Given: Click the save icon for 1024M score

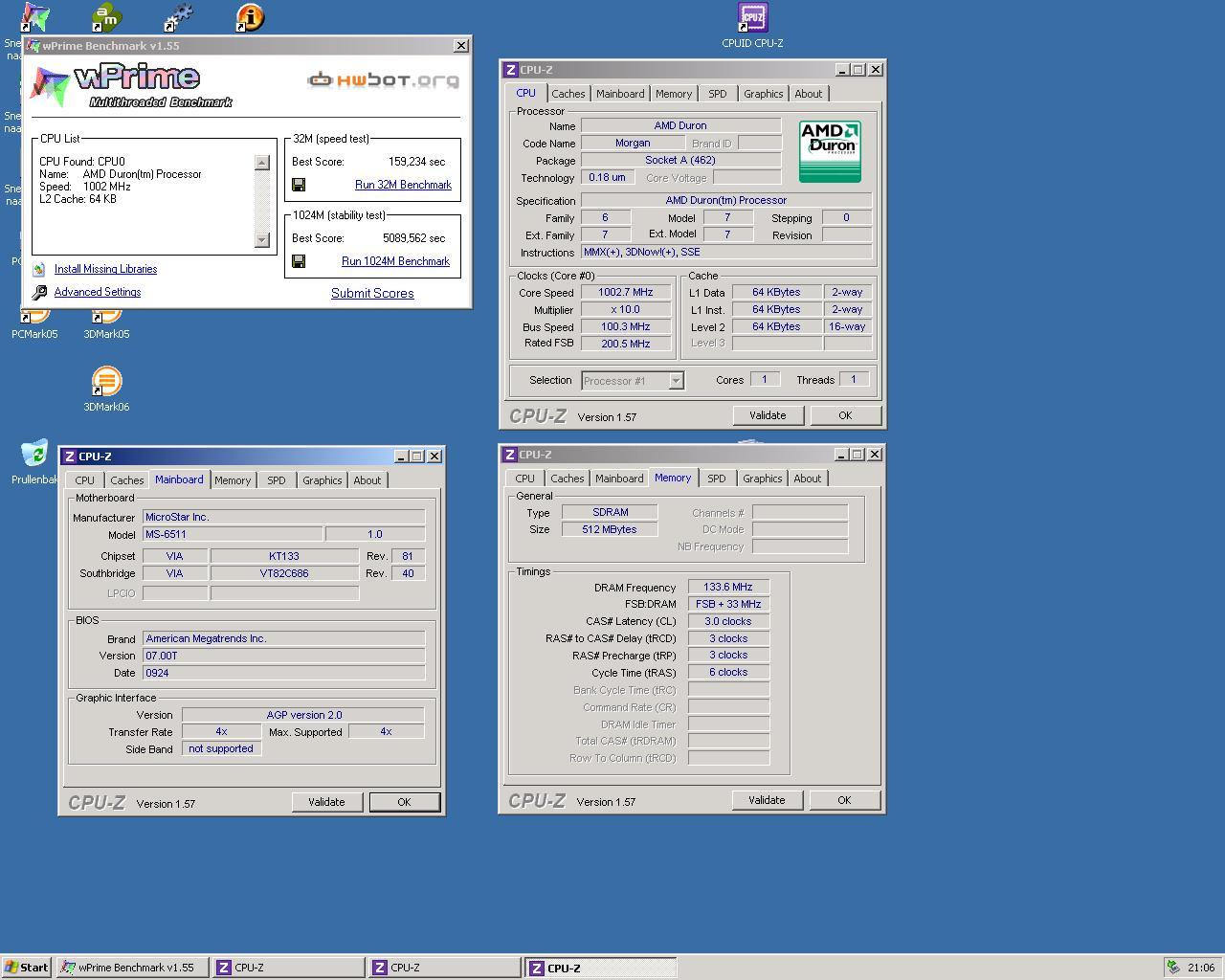Looking at the screenshot, I should pos(299,261).
